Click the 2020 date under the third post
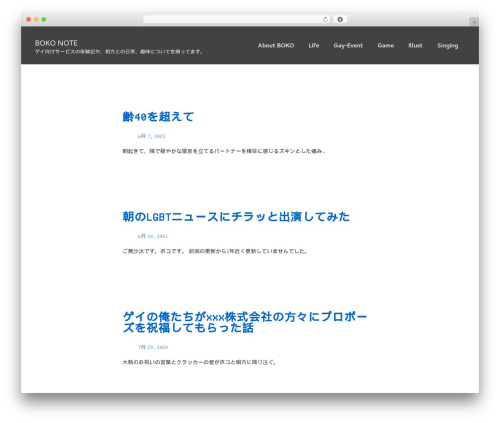Viewport: 500px width, 423px height. (x=153, y=347)
